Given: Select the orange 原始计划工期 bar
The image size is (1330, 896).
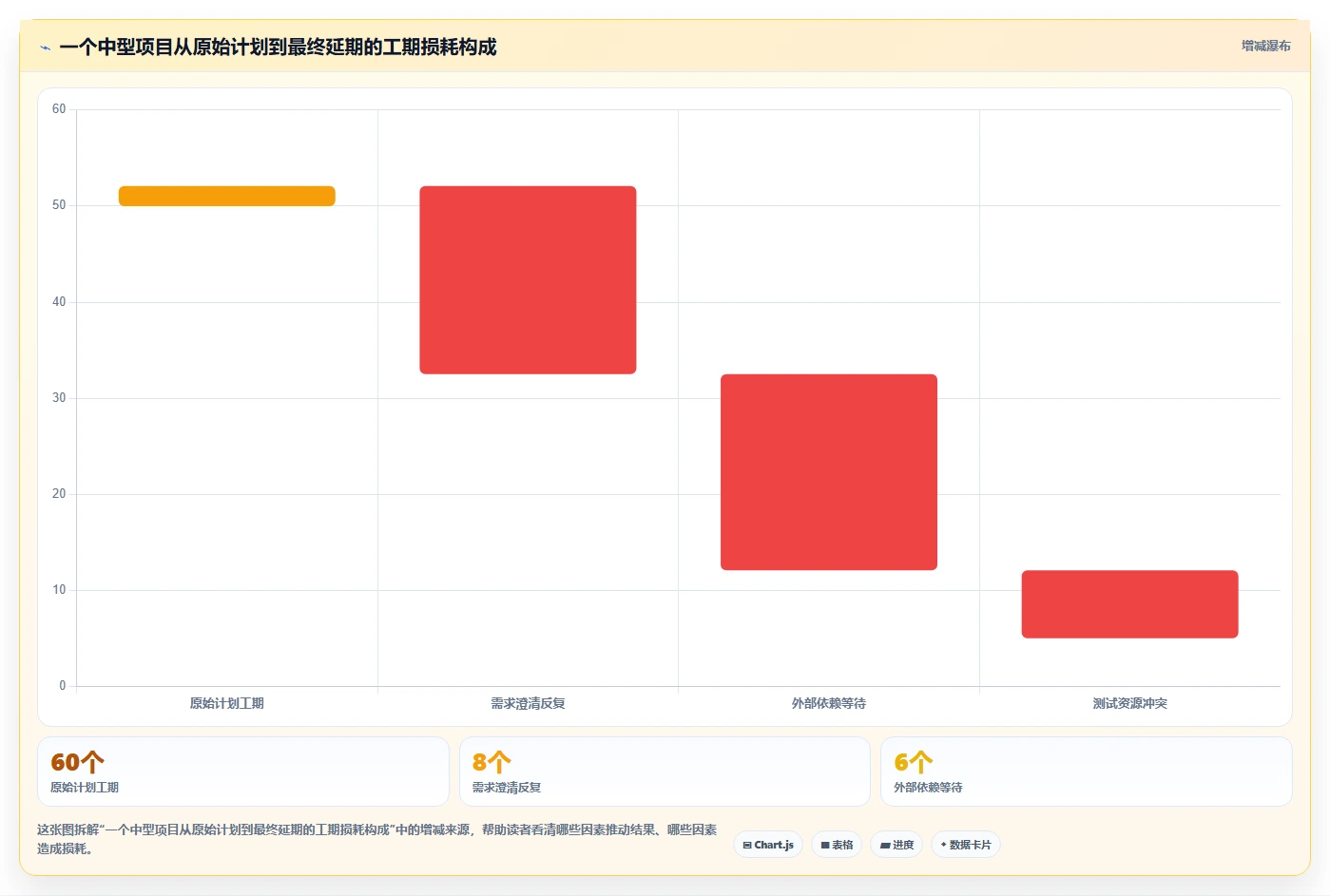Looking at the screenshot, I should click(x=226, y=196).
